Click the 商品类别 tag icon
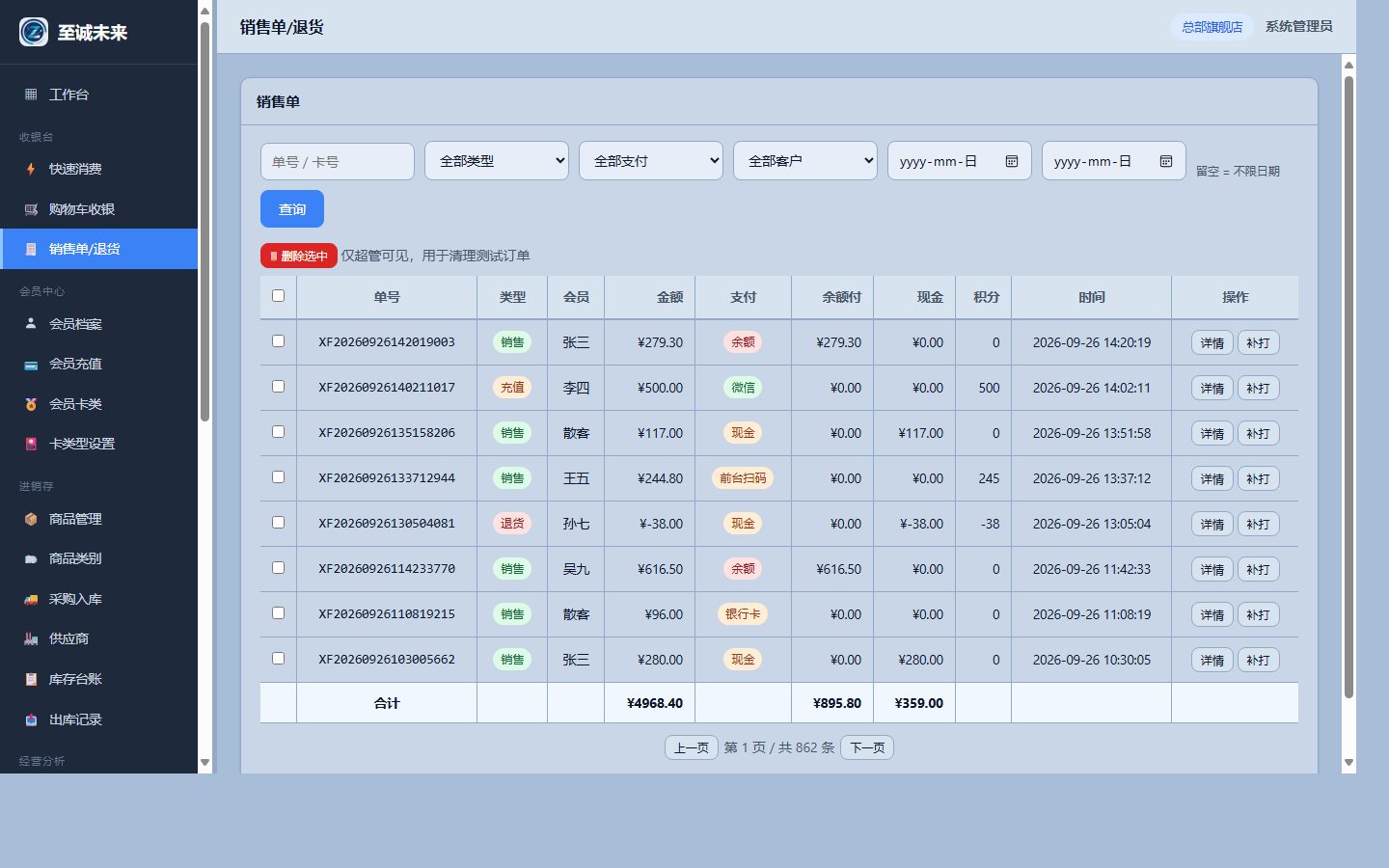1389x868 pixels. click(x=31, y=558)
